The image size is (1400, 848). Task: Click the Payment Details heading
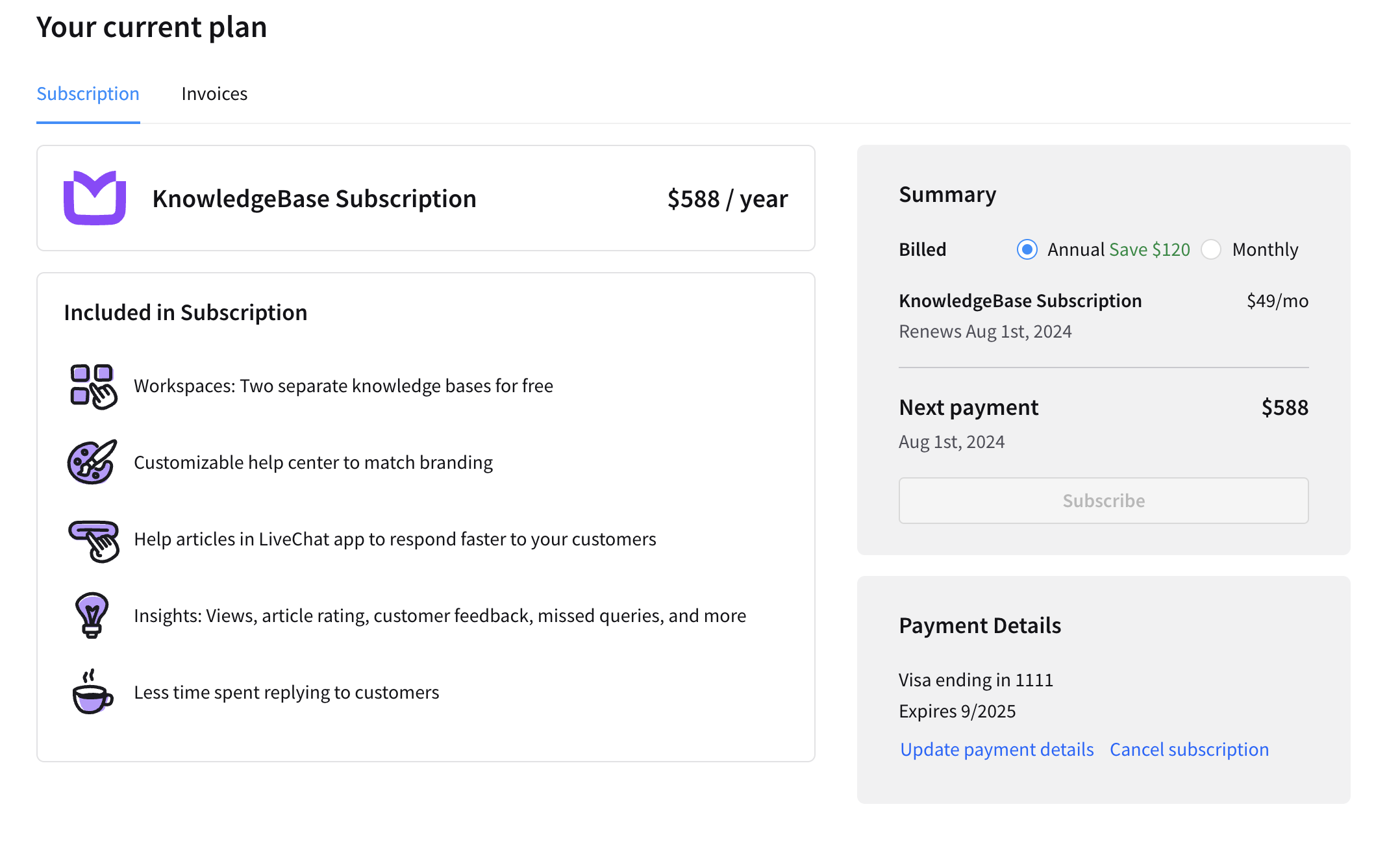coord(980,625)
